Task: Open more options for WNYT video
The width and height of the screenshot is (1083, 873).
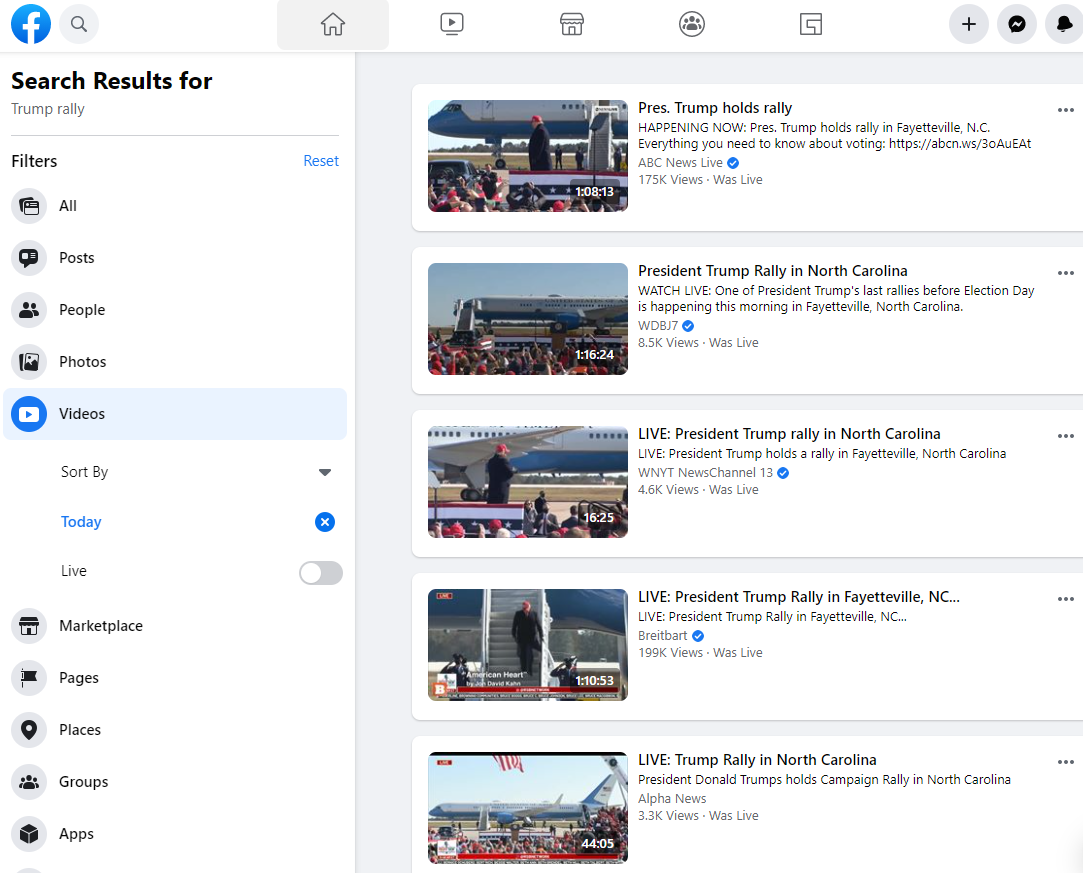Action: coord(1066,436)
